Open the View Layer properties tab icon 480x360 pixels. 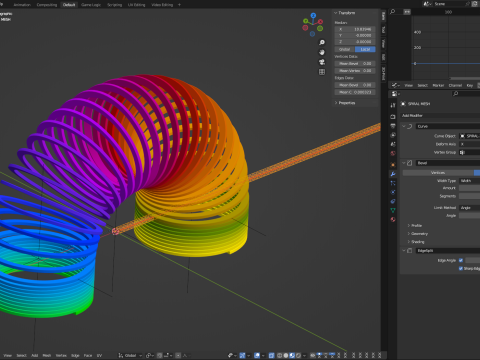393,135
